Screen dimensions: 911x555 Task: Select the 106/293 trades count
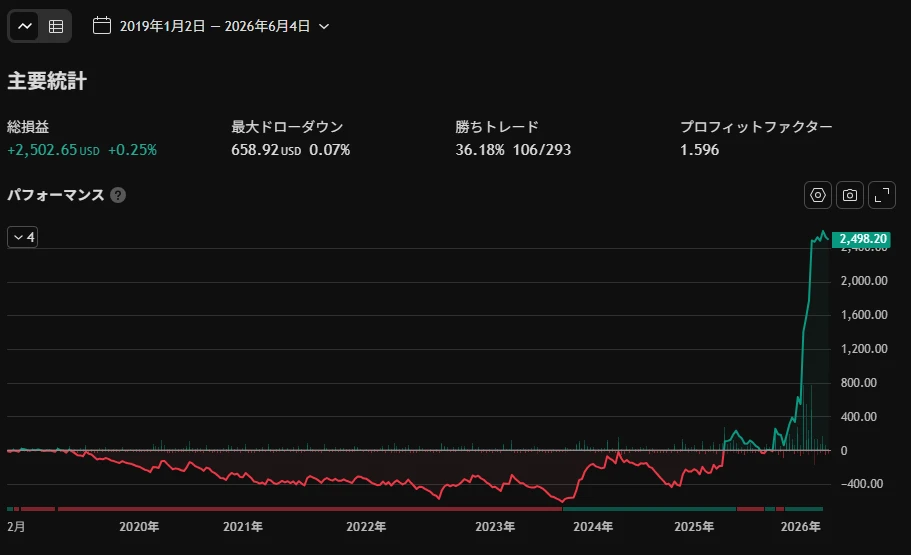pyautogui.click(x=541, y=150)
